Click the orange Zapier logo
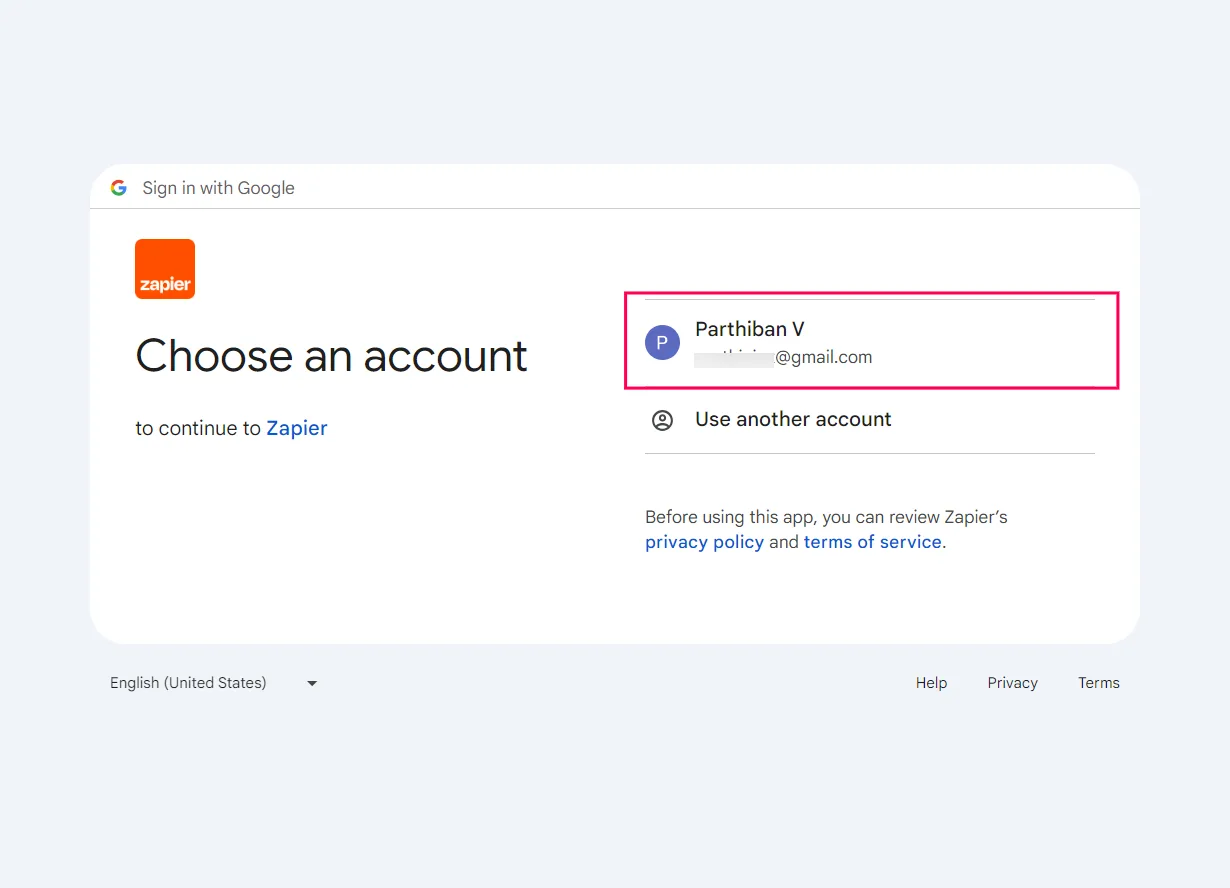 pos(165,269)
